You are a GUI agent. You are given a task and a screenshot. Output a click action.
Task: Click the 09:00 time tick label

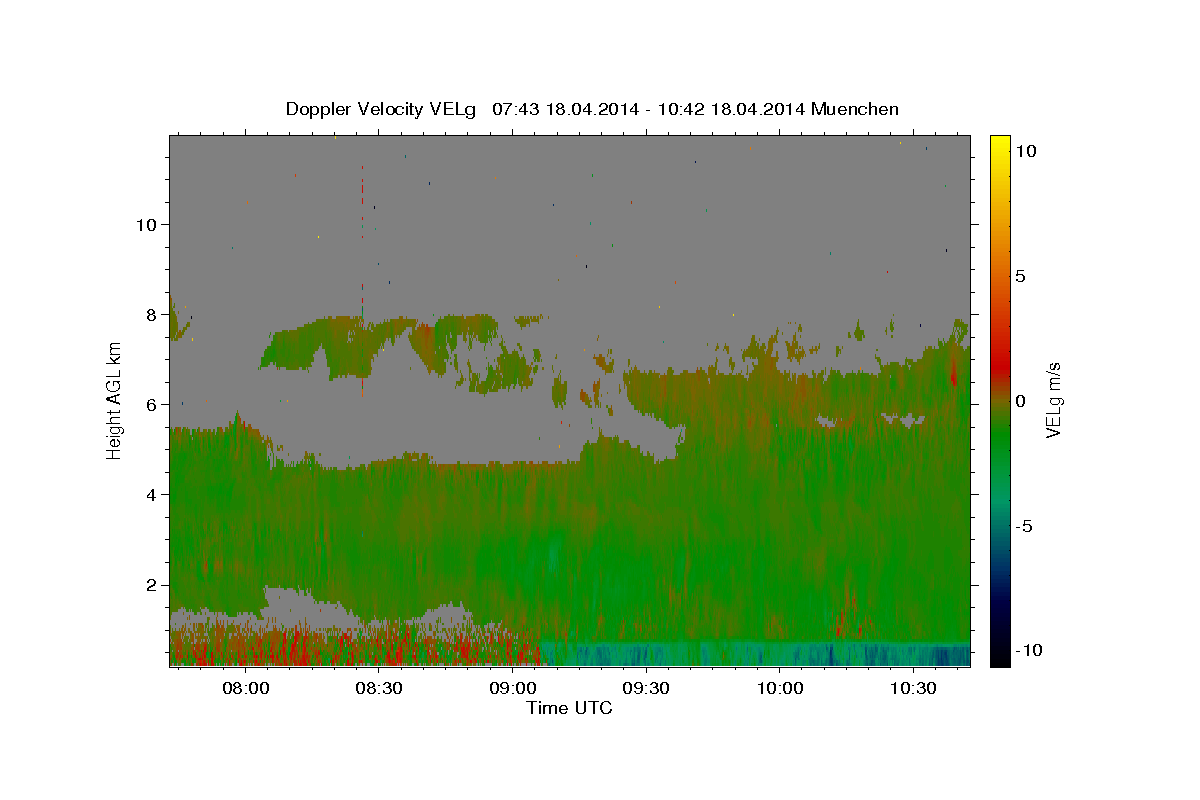512,688
